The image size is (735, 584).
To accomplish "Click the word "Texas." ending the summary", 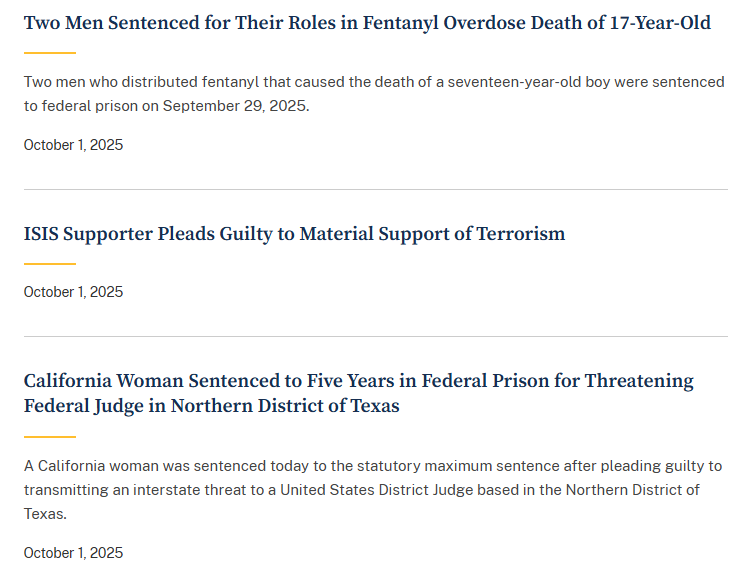I will tap(45, 513).
